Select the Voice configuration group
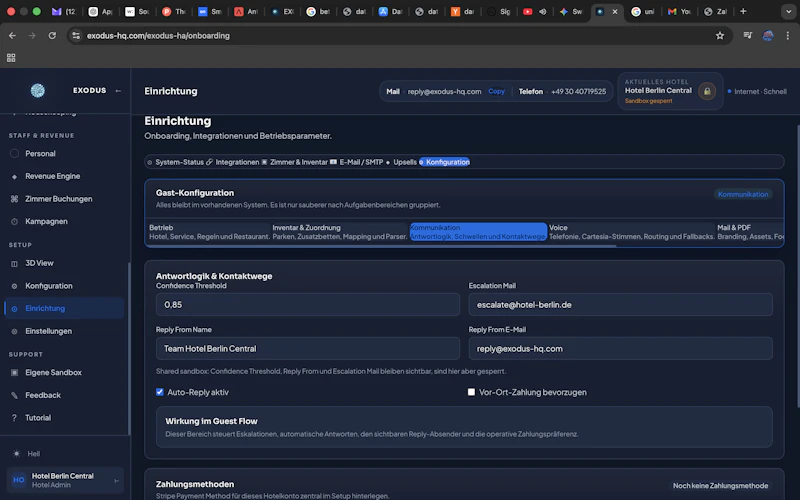Viewport: 800px width, 500px height. (x=632, y=232)
